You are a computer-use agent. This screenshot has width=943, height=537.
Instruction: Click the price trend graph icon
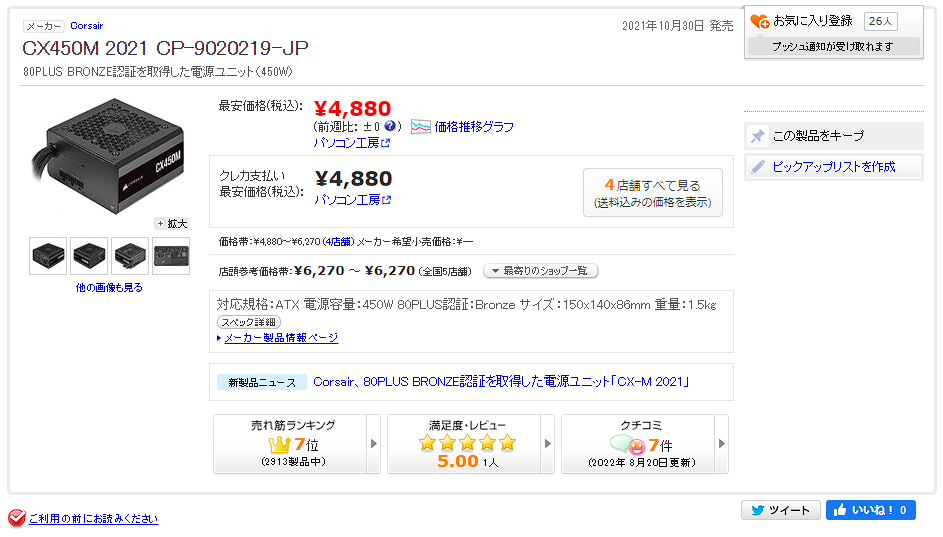coord(421,127)
